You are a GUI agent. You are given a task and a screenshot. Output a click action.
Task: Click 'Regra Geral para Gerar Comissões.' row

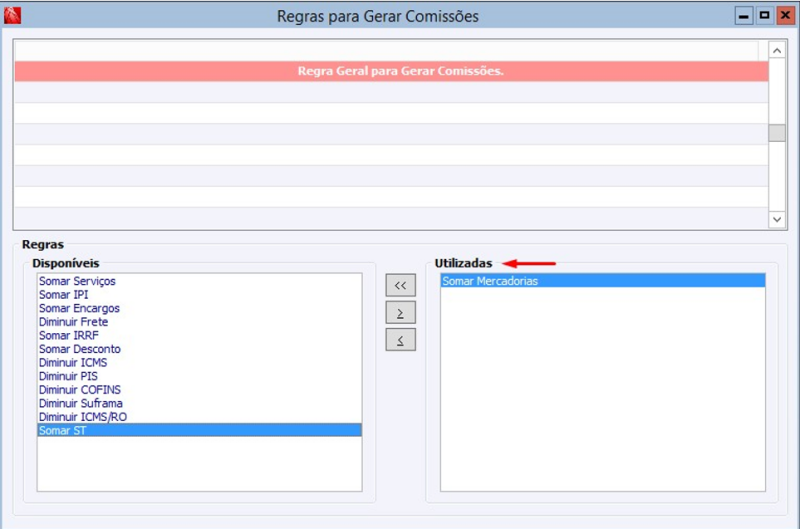(391, 71)
